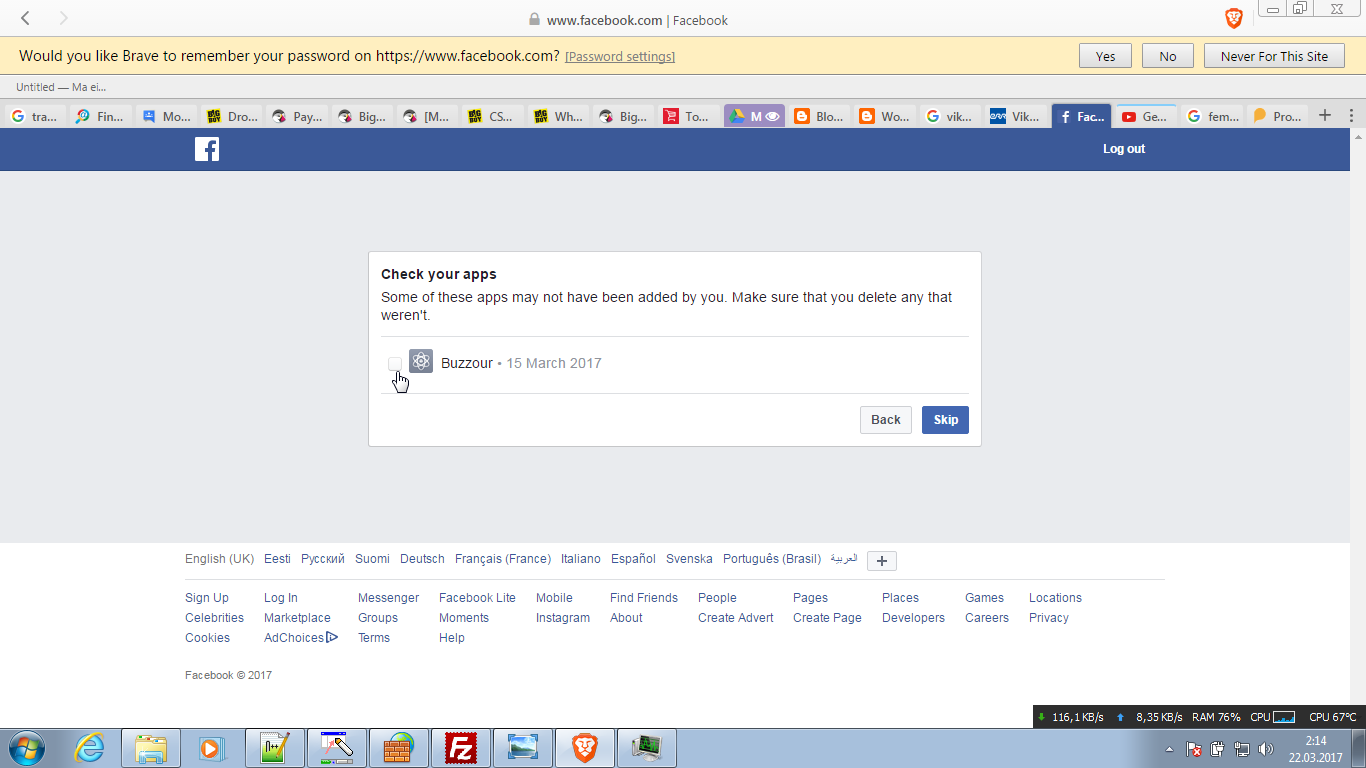The height and width of the screenshot is (768, 1366).
Task: Switch language to Deutsch
Action: click(422, 559)
